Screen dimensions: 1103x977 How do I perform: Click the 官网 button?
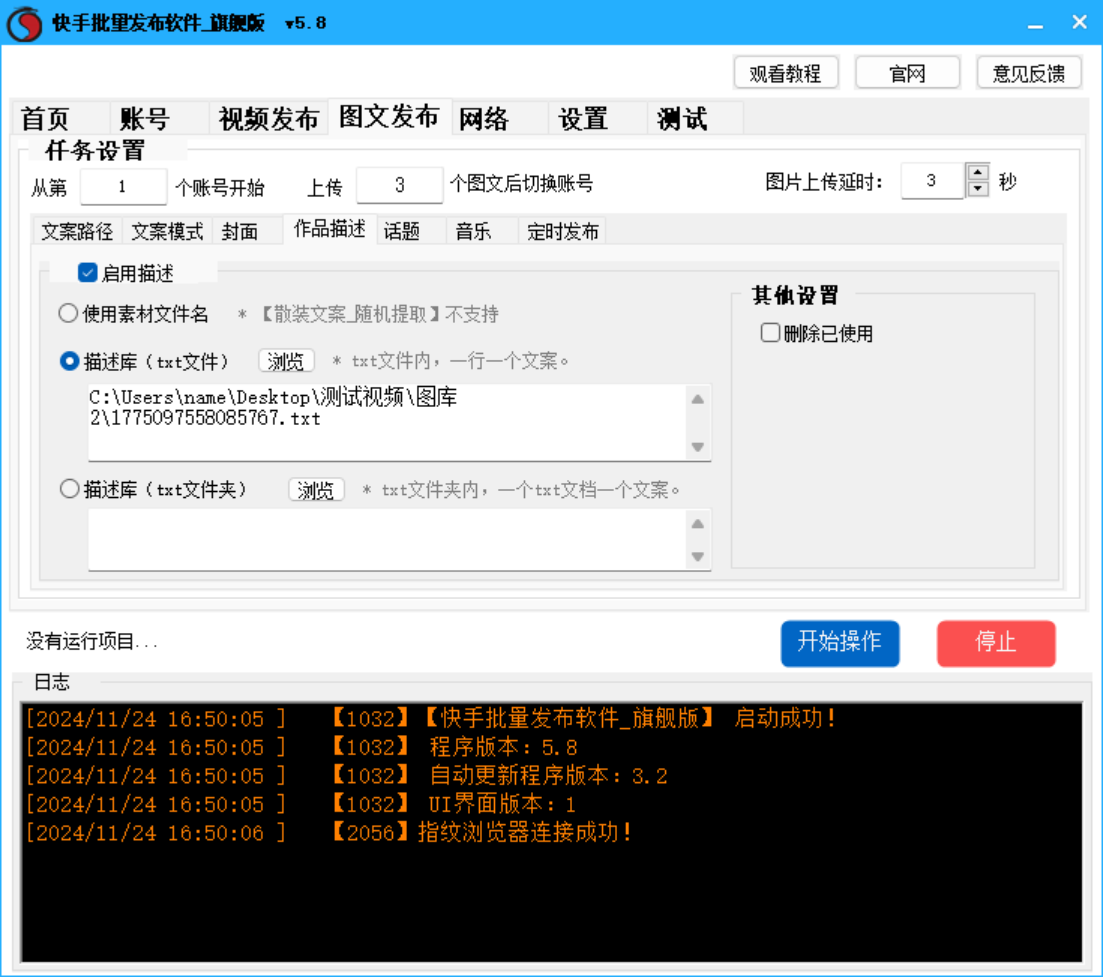pos(907,72)
